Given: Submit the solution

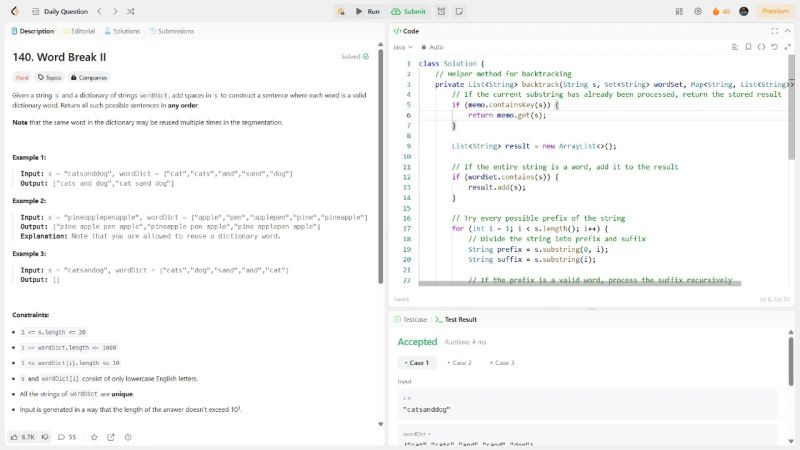Looking at the screenshot, I should 408,11.
